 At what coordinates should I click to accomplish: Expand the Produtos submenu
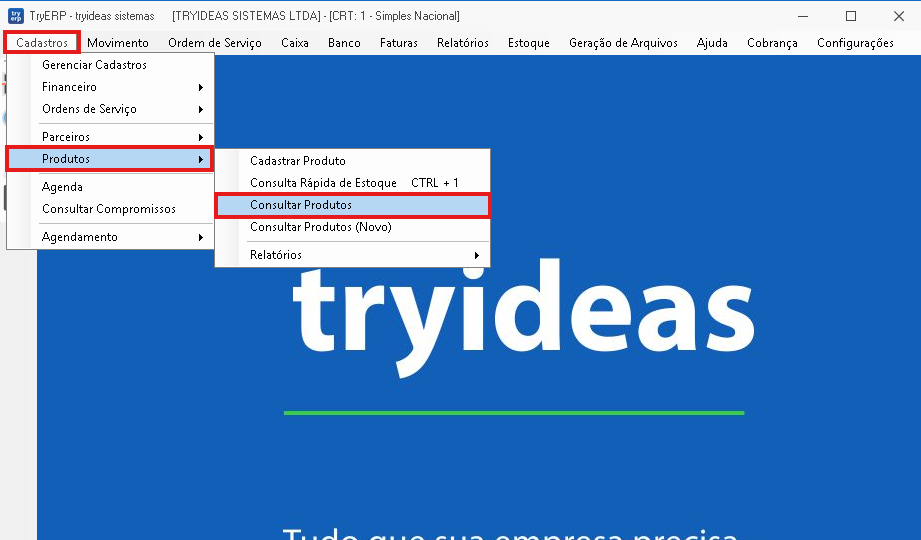(110, 159)
